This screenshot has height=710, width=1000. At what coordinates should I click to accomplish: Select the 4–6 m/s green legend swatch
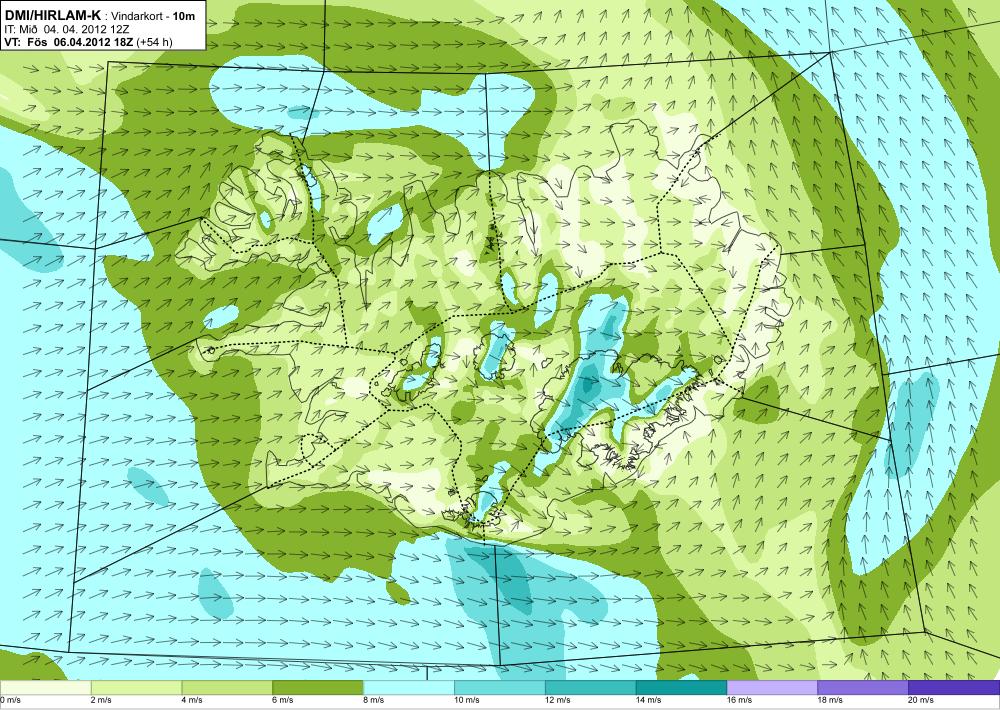pos(227,688)
